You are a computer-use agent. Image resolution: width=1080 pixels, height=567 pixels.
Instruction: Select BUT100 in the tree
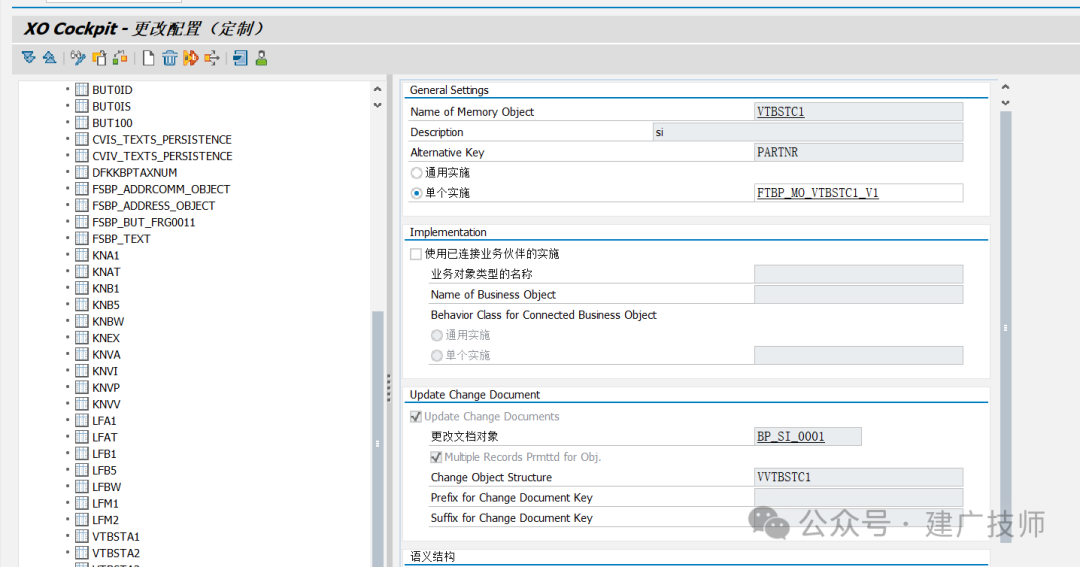112,123
